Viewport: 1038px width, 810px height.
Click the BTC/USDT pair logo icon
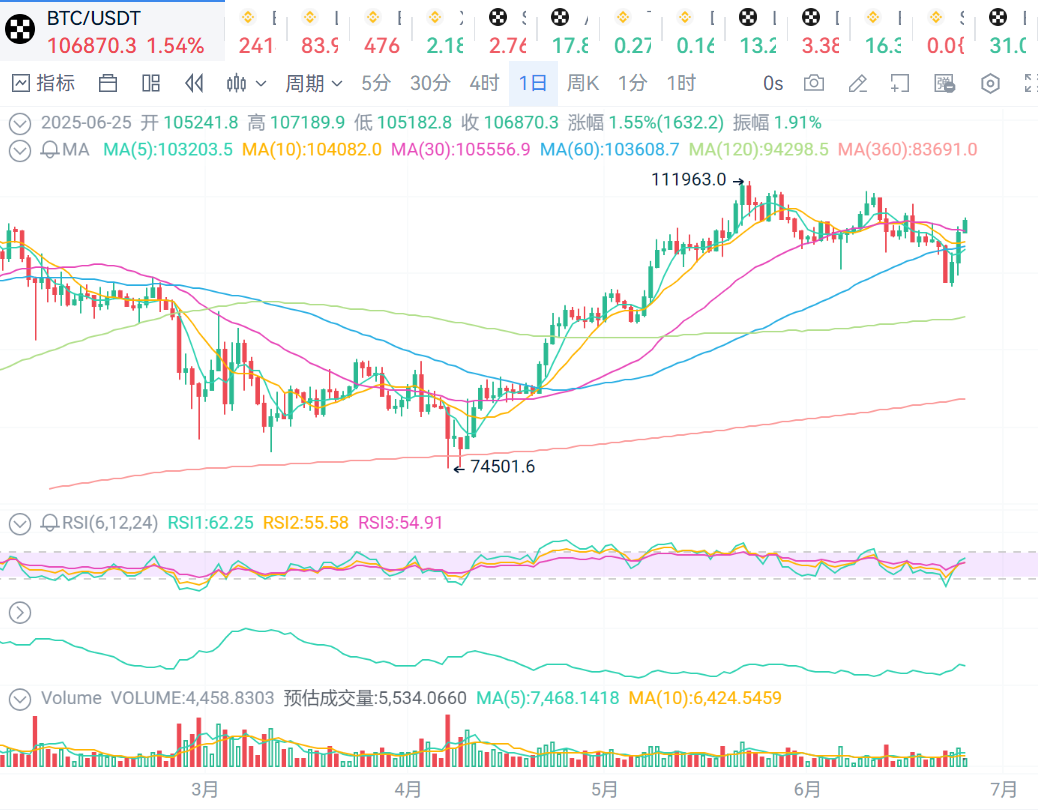coord(21,29)
